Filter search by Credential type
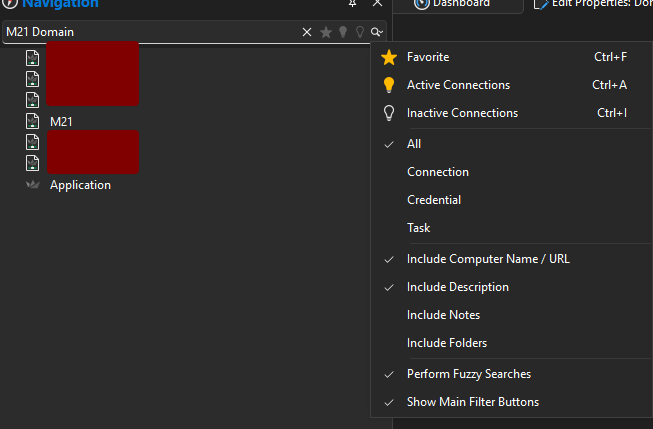The image size is (653, 429). coord(434,200)
